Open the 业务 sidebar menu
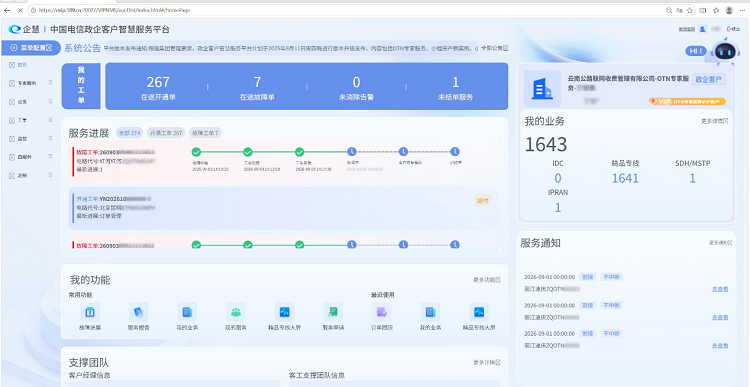750x387 pixels. 22,101
